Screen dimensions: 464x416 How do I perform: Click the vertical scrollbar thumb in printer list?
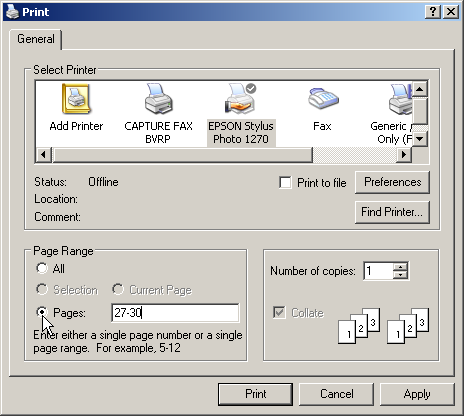pyautogui.click(x=420, y=111)
